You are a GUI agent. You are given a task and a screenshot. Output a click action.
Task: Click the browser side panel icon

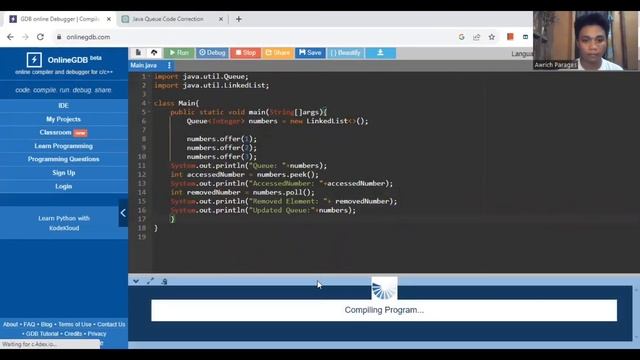(525, 37)
